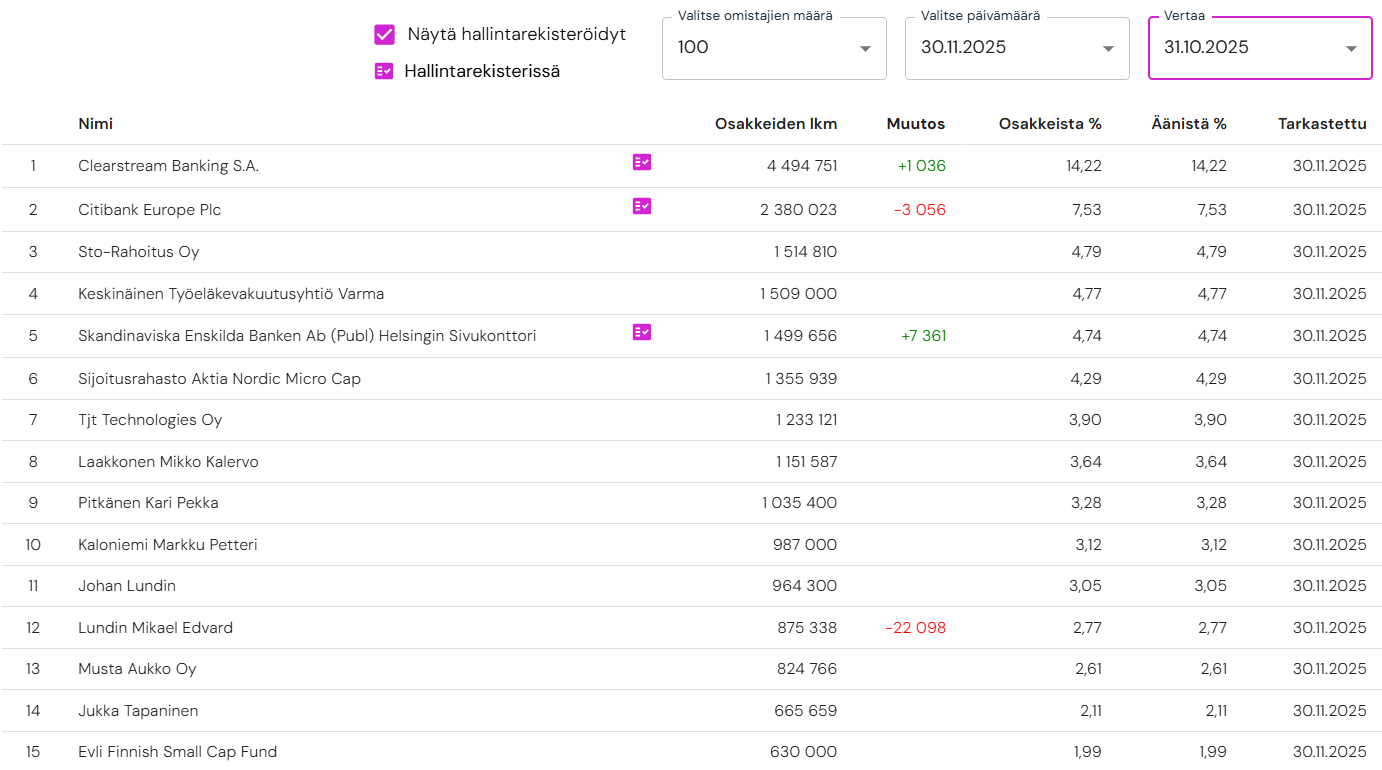The image size is (1382, 770).
Task: Click nominee icon on Skandinaviska Enskilda Banken row
Action: click(642, 332)
